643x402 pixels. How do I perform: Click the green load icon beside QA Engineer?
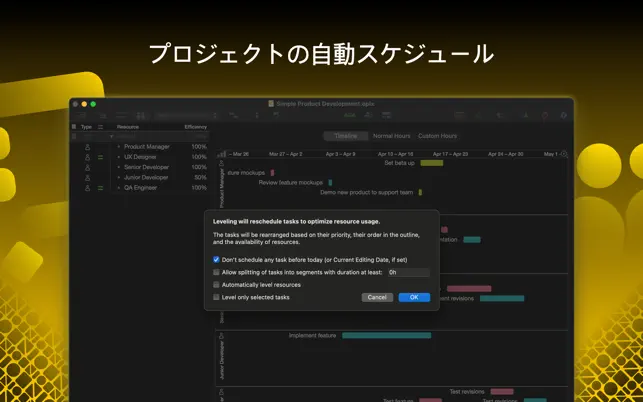coord(100,188)
